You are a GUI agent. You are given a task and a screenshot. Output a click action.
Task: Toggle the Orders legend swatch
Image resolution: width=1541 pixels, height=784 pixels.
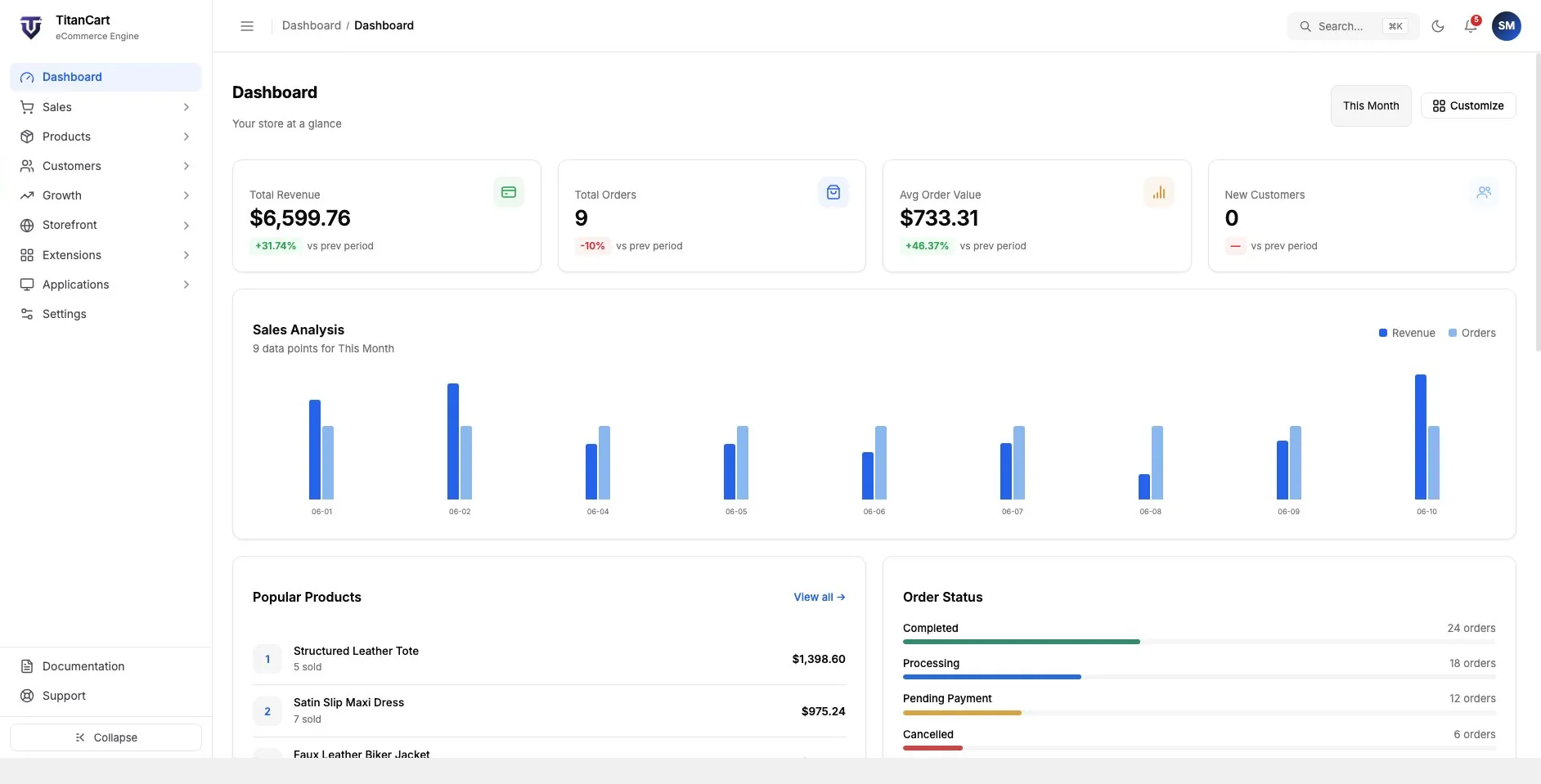[1453, 333]
